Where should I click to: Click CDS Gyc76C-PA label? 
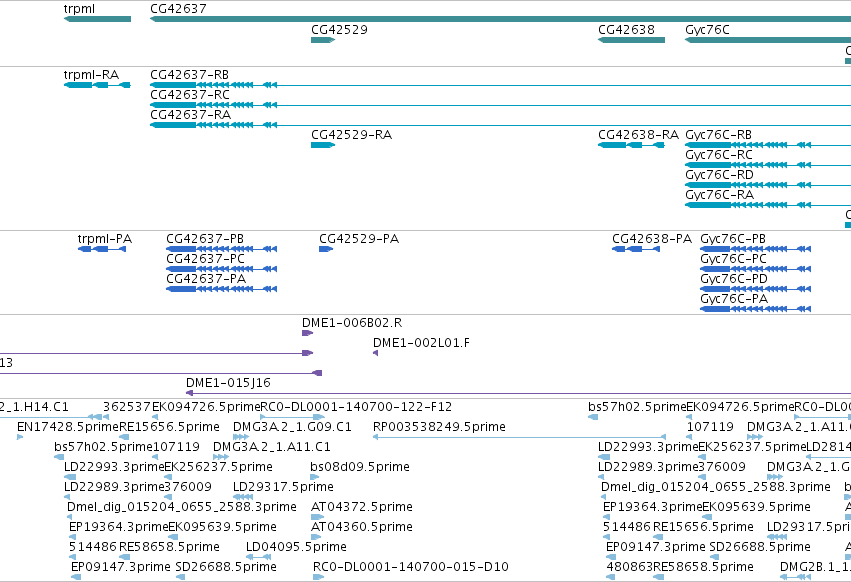pyautogui.click(x=734, y=299)
